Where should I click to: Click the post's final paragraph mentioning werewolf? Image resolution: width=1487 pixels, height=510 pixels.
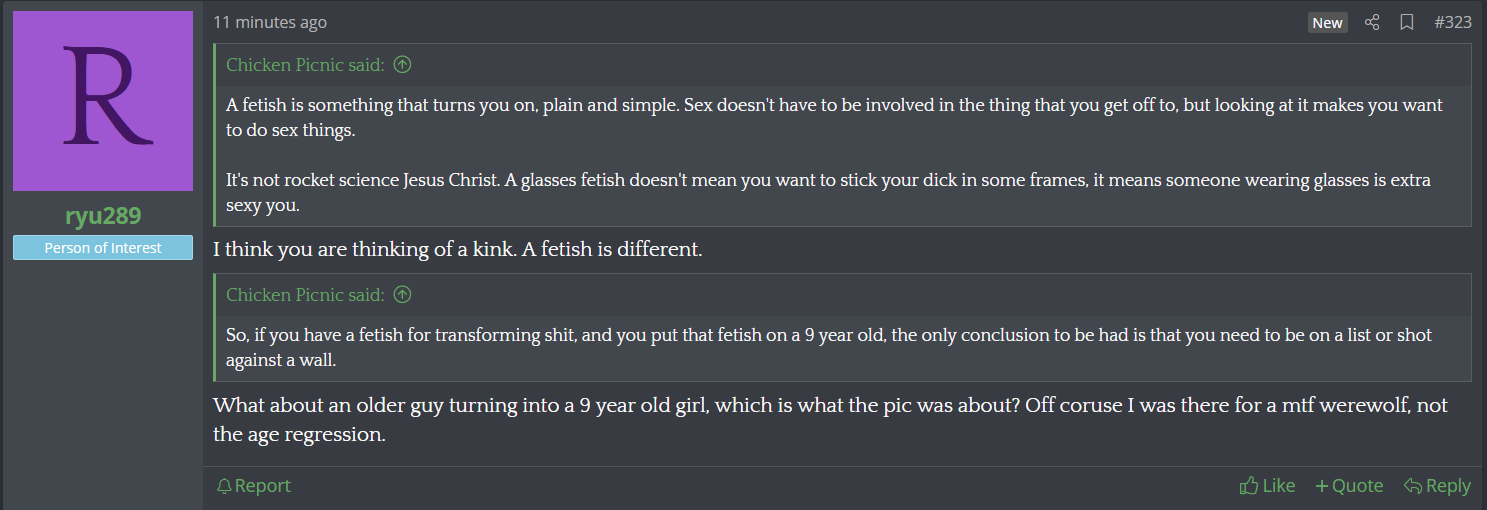coord(828,420)
